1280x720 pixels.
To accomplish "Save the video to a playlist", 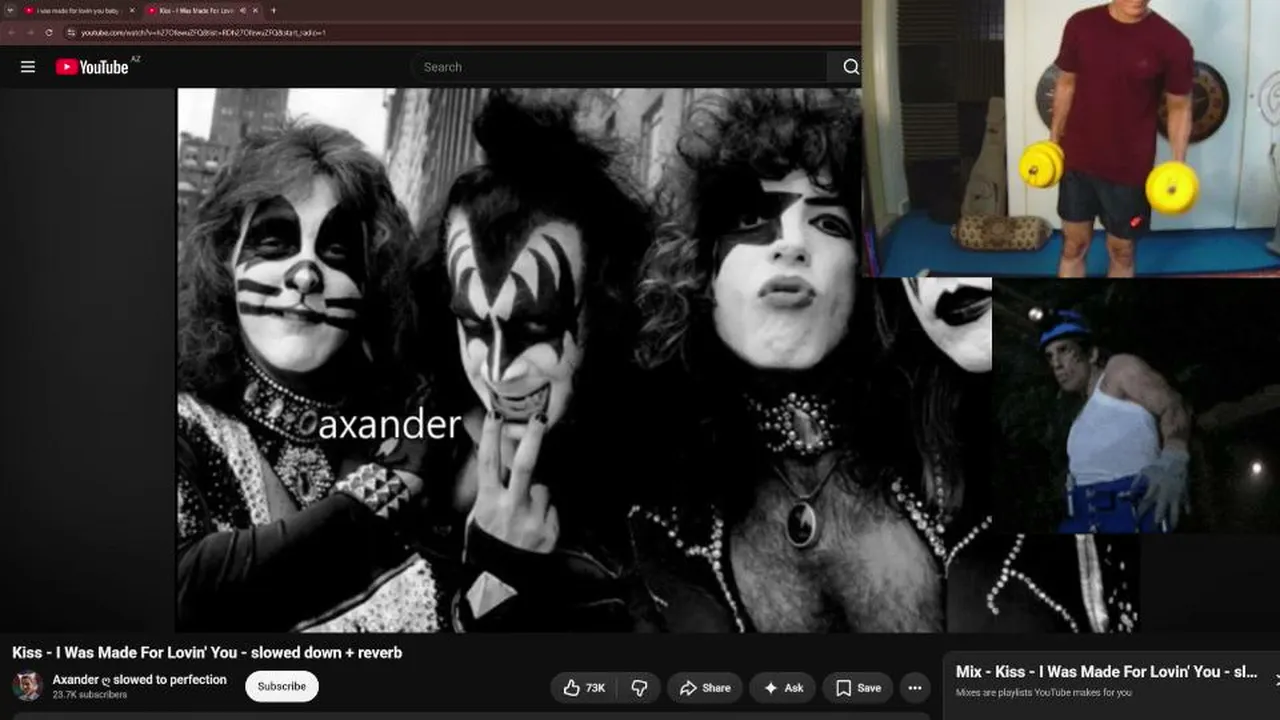I will pyautogui.click(x=858, y=688).
